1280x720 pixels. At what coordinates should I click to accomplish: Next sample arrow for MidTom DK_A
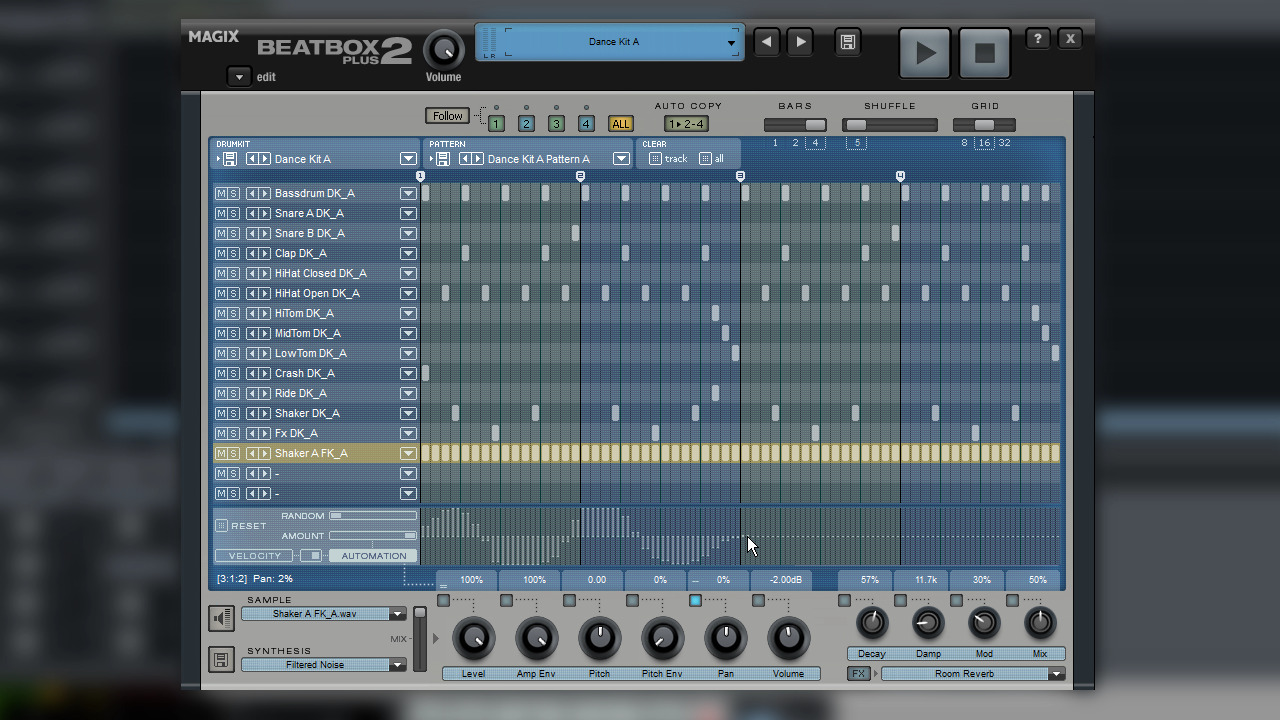(265, 333)
